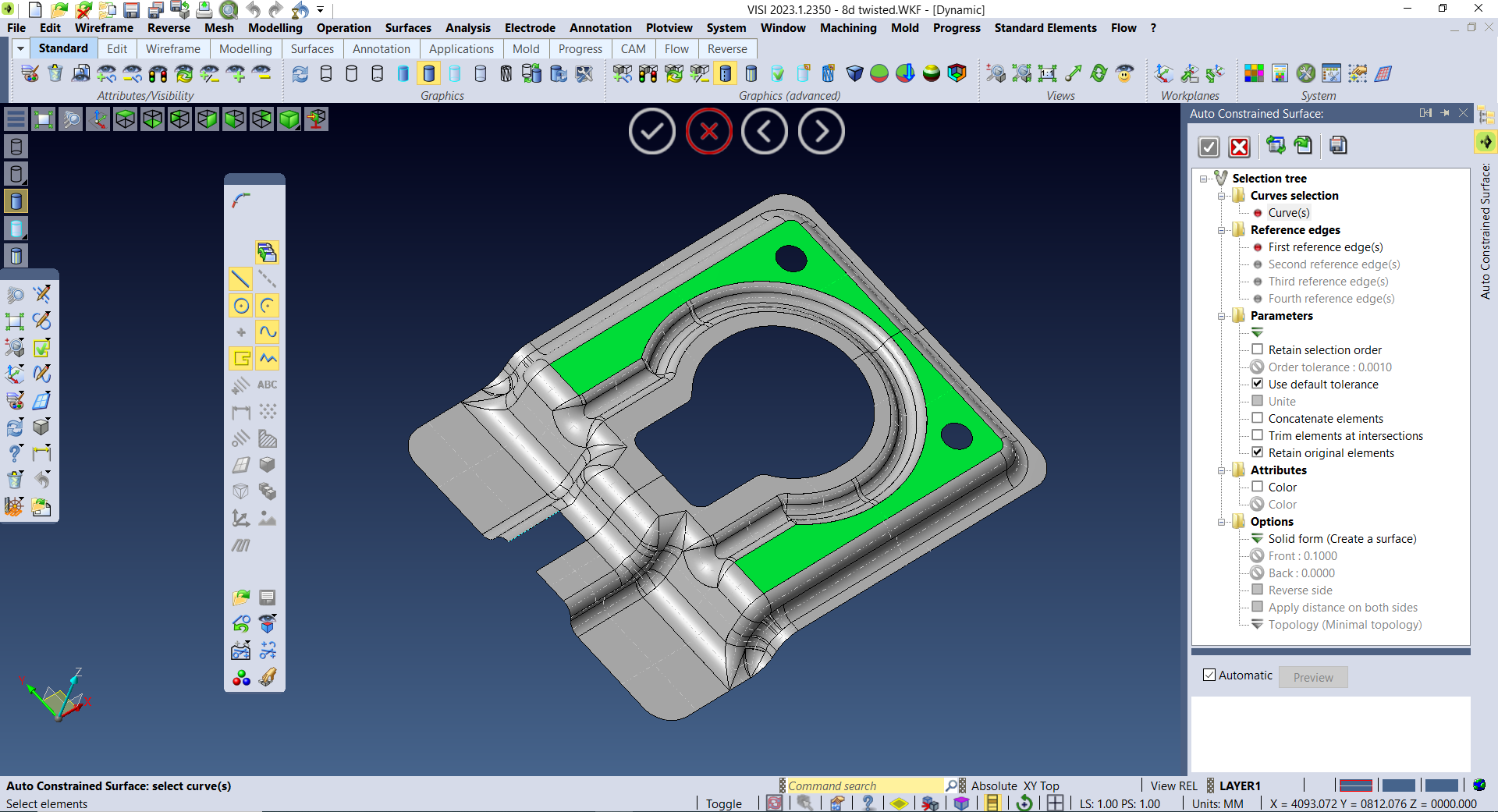Open the Machining menu
The image size is (1498, 812).
[x=848, y=28]
